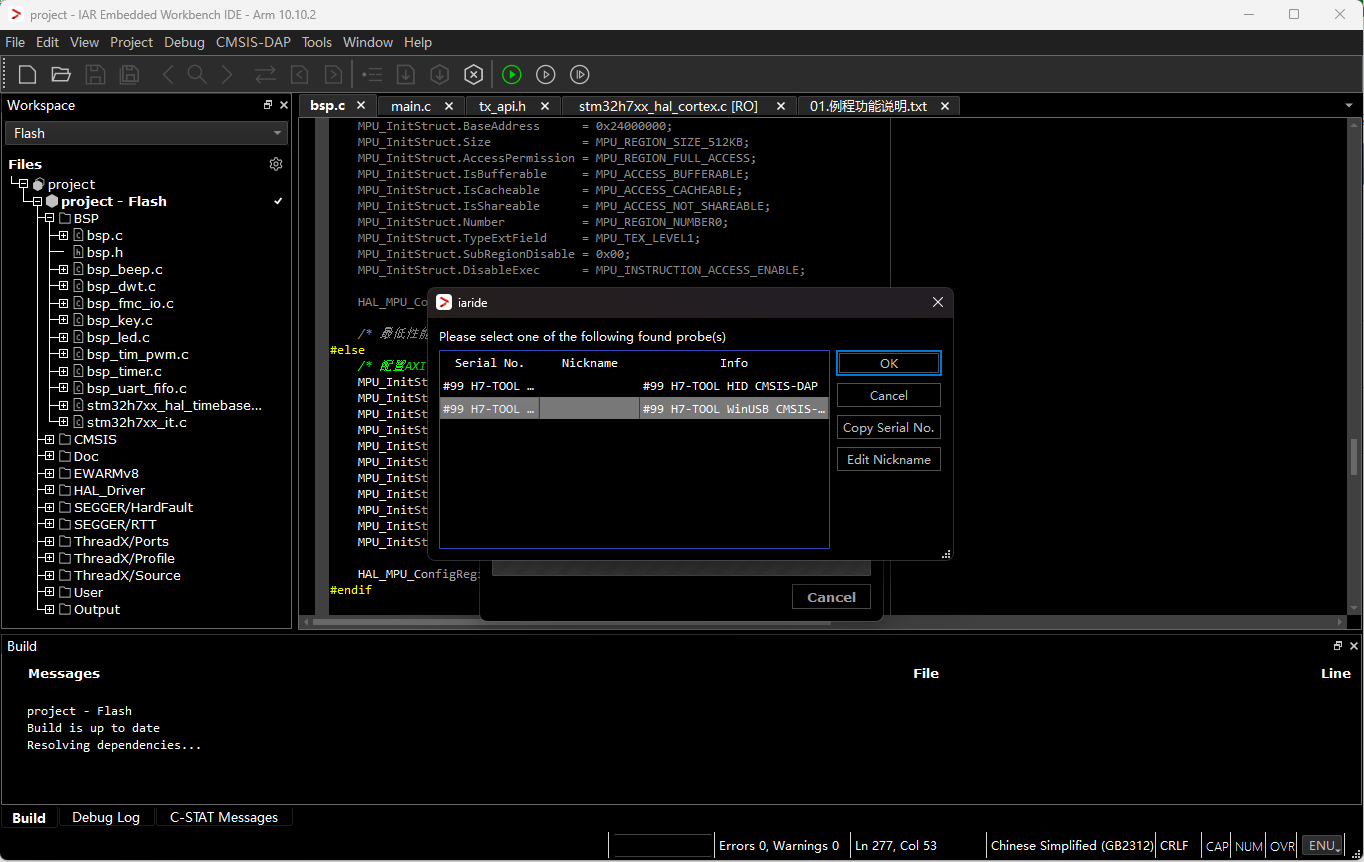Image resolution: width=1364 pixels, height=862 pixels.
Task: Click OK in probe selection dialog
Action: pos(889,363)
